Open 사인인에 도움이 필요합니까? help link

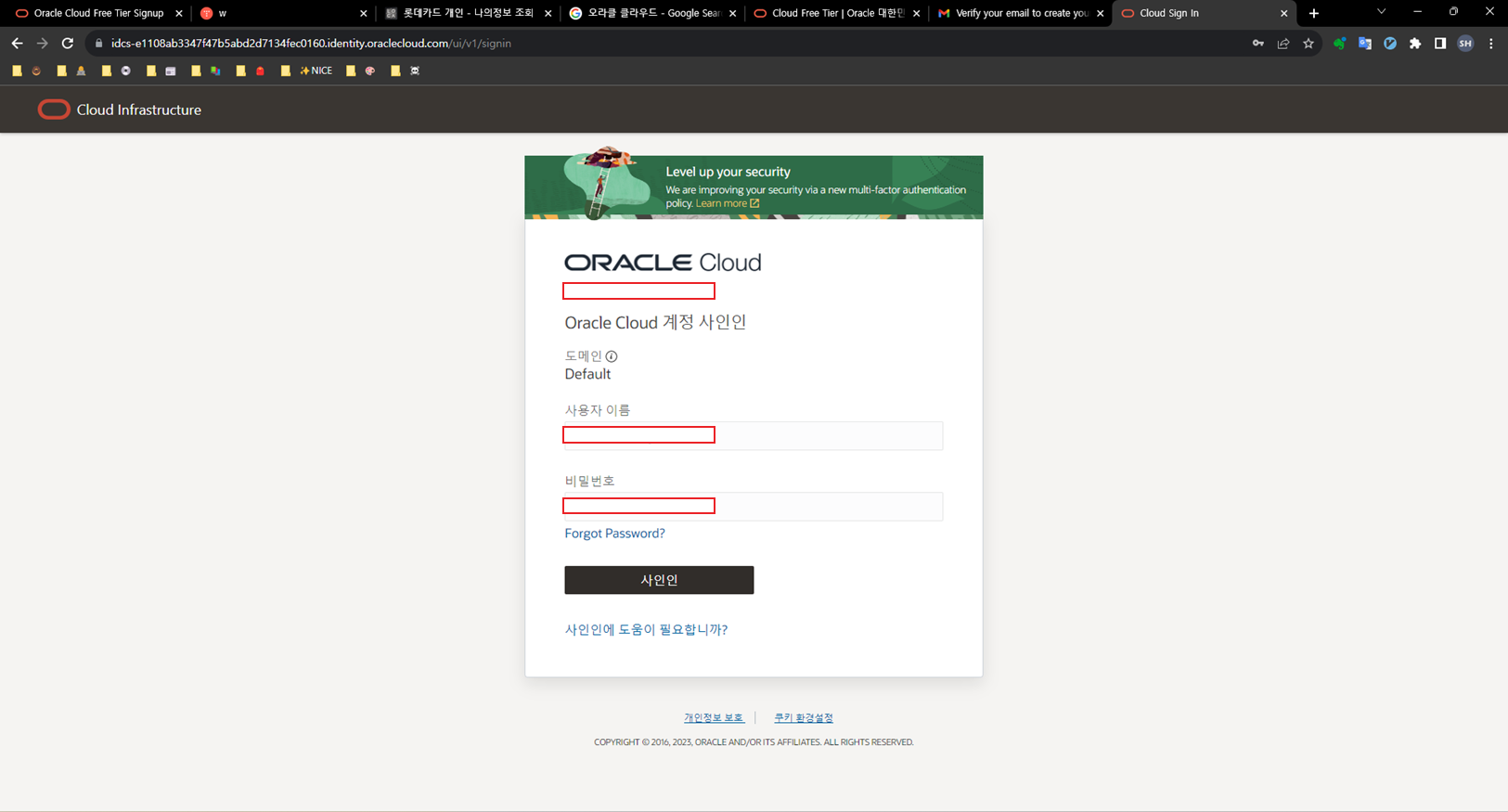pos(646,630)
